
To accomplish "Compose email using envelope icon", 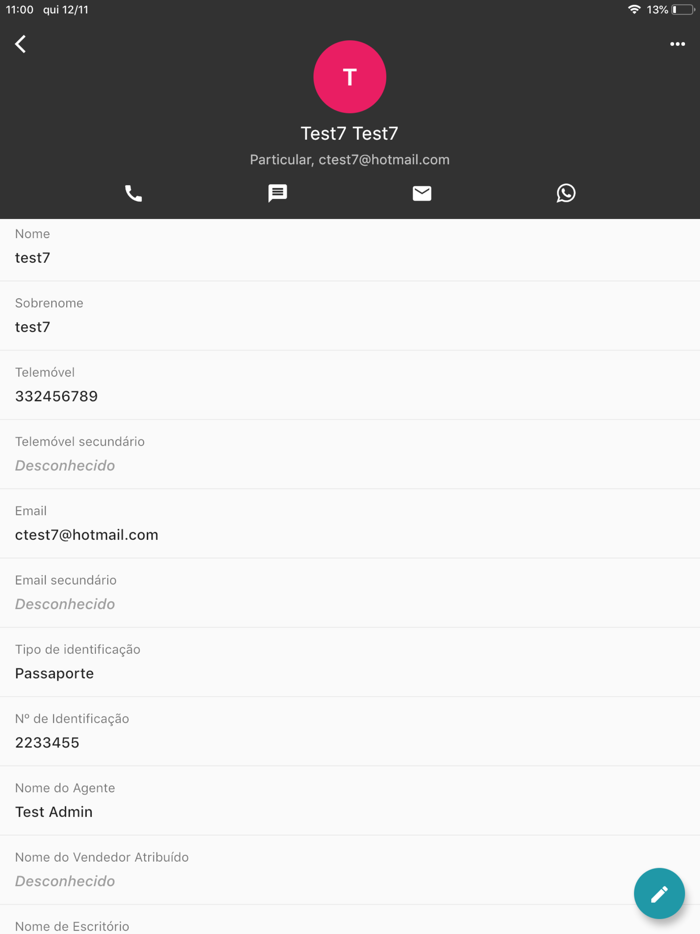I will (x=422, y=193).
